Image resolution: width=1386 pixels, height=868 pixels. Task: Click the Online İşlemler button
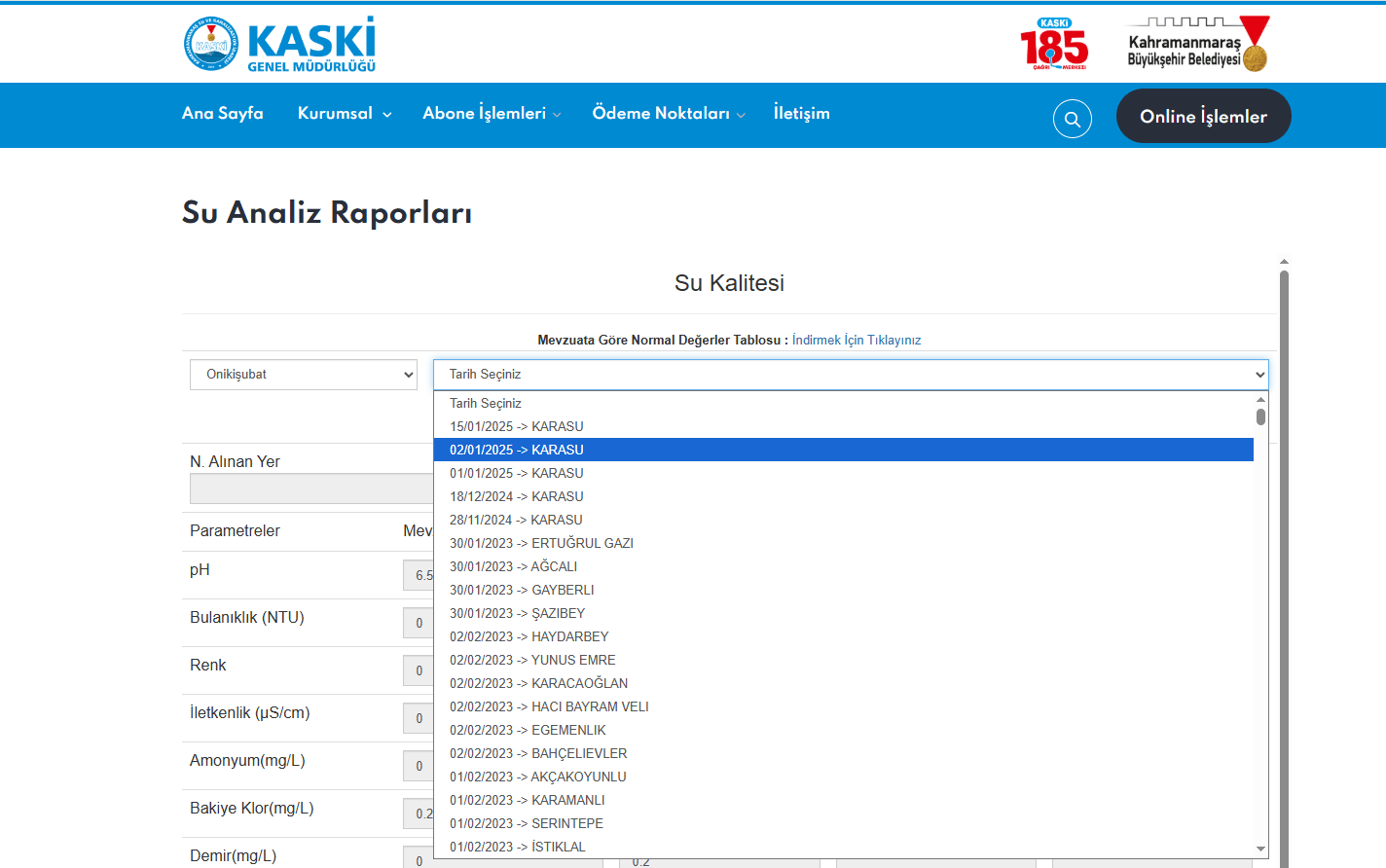point(1203,117)
